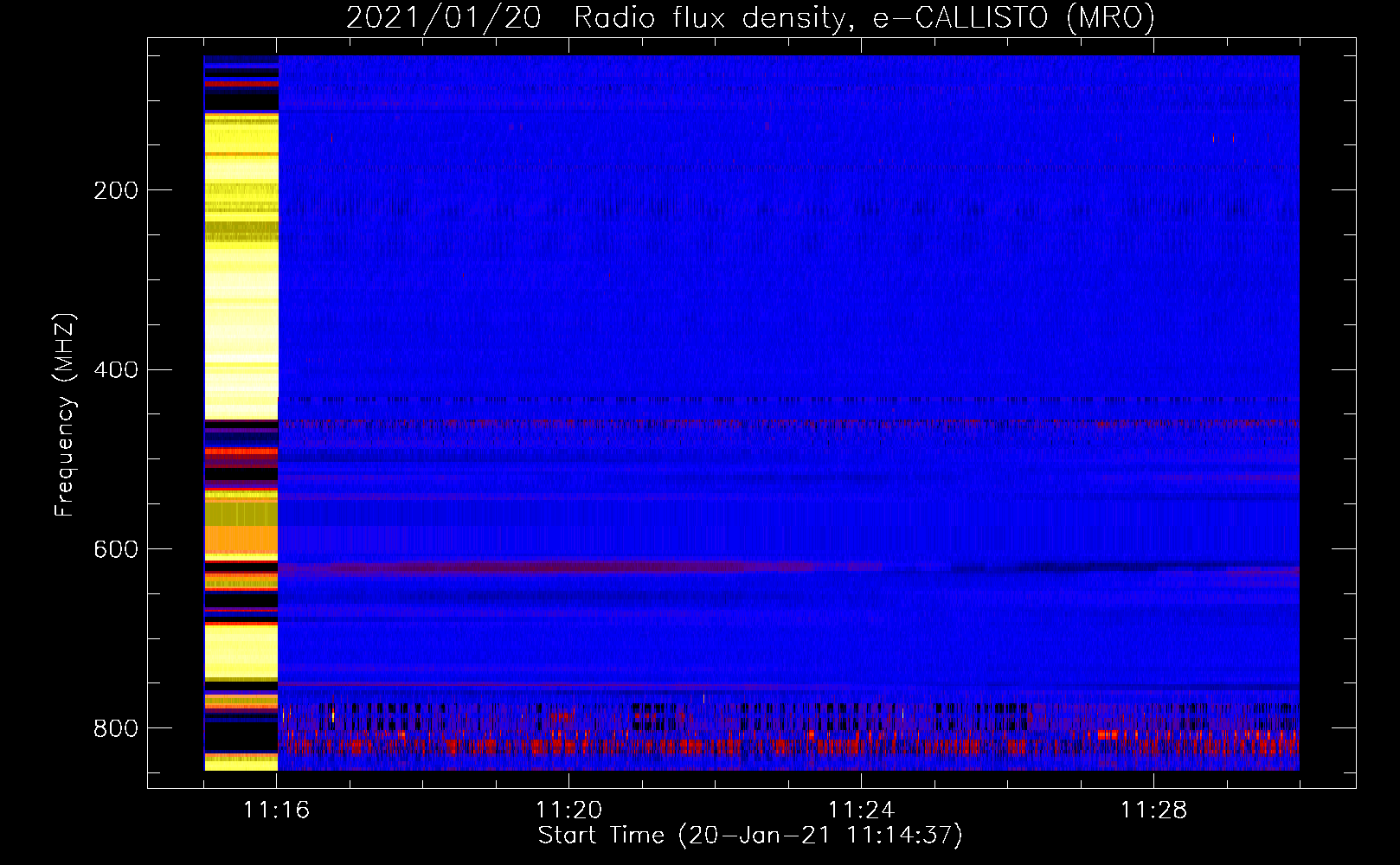Click the 800 frequency tick label
1400x865 pixels.
tap(116, 728)
